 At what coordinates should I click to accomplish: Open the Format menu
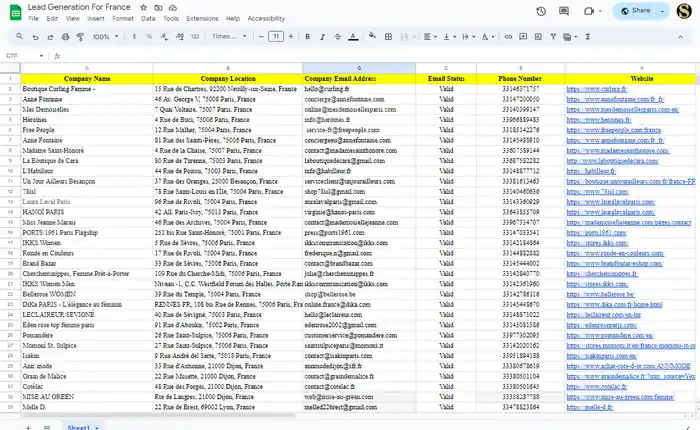pyautogui.click(x=123, y=18)
